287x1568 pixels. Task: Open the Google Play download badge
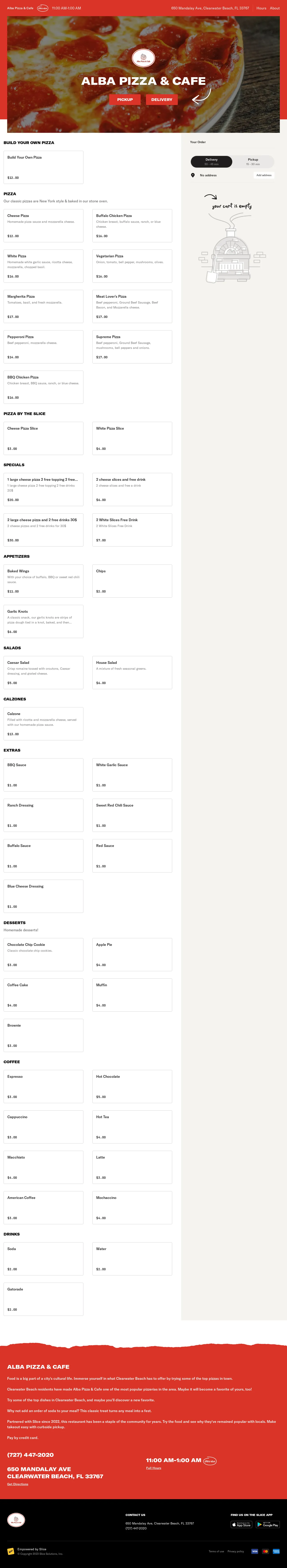pos(267,1524)
